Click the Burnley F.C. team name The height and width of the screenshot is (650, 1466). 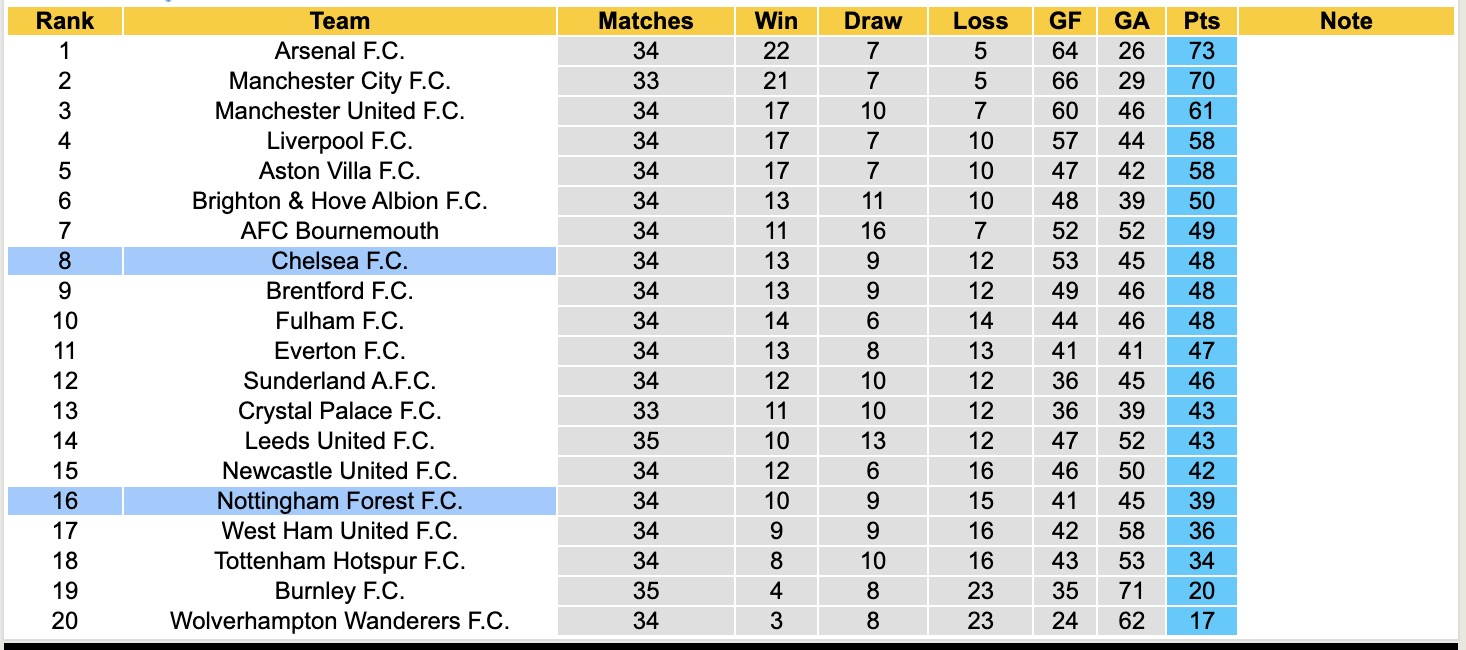point(340,591)
